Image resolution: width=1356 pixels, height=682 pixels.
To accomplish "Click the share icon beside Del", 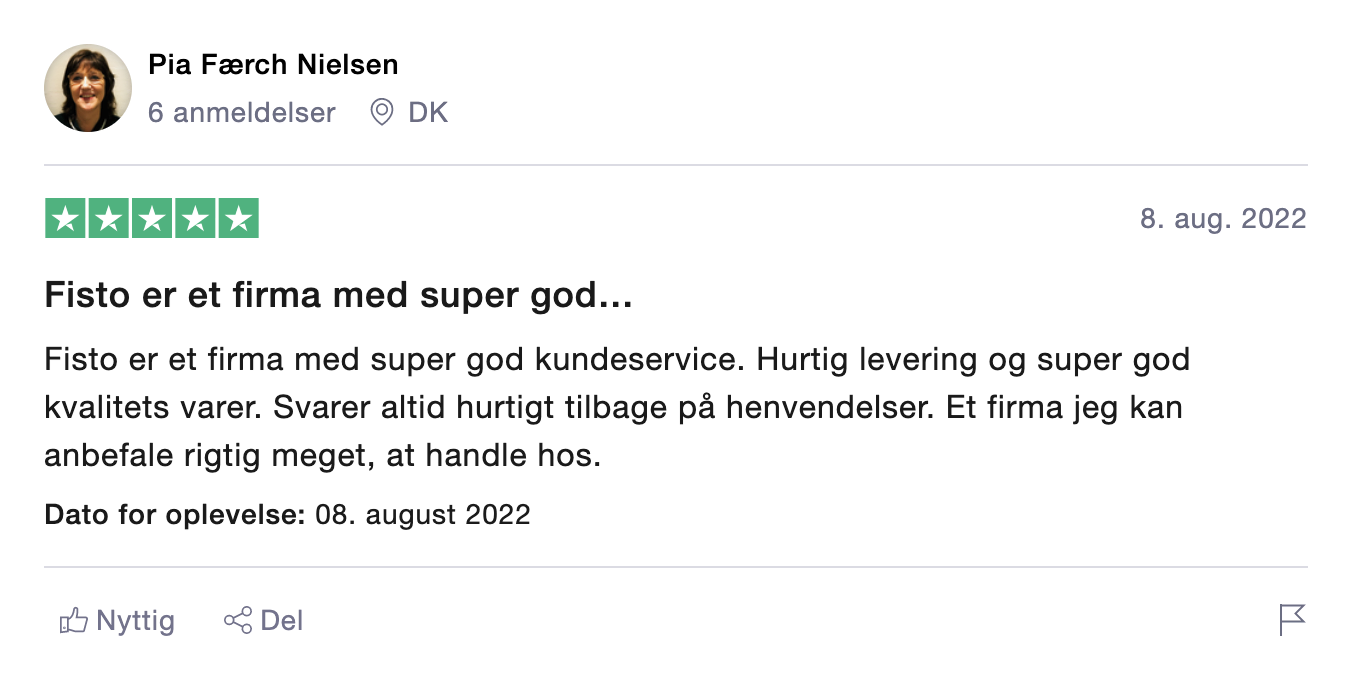I will tap(238, 621).
